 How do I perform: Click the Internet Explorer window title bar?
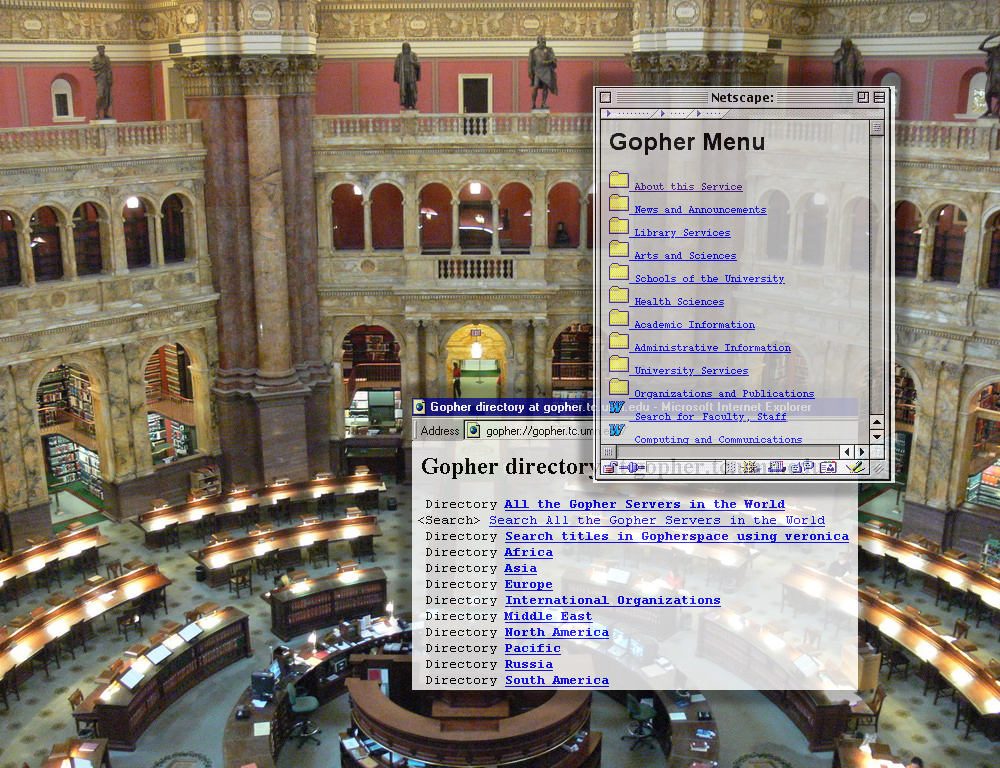635,407
